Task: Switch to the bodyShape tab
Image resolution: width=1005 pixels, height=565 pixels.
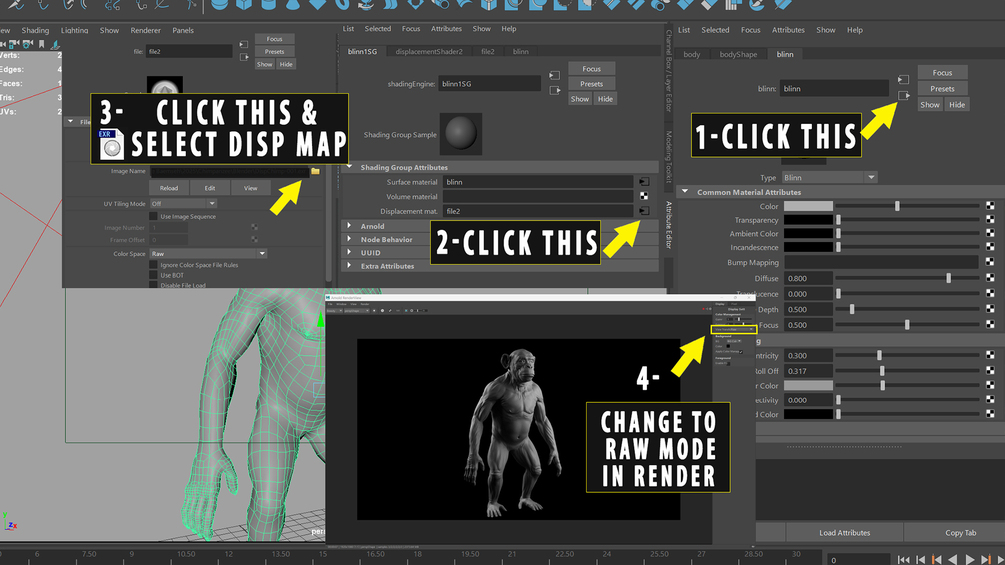Action: click(738, 54)
